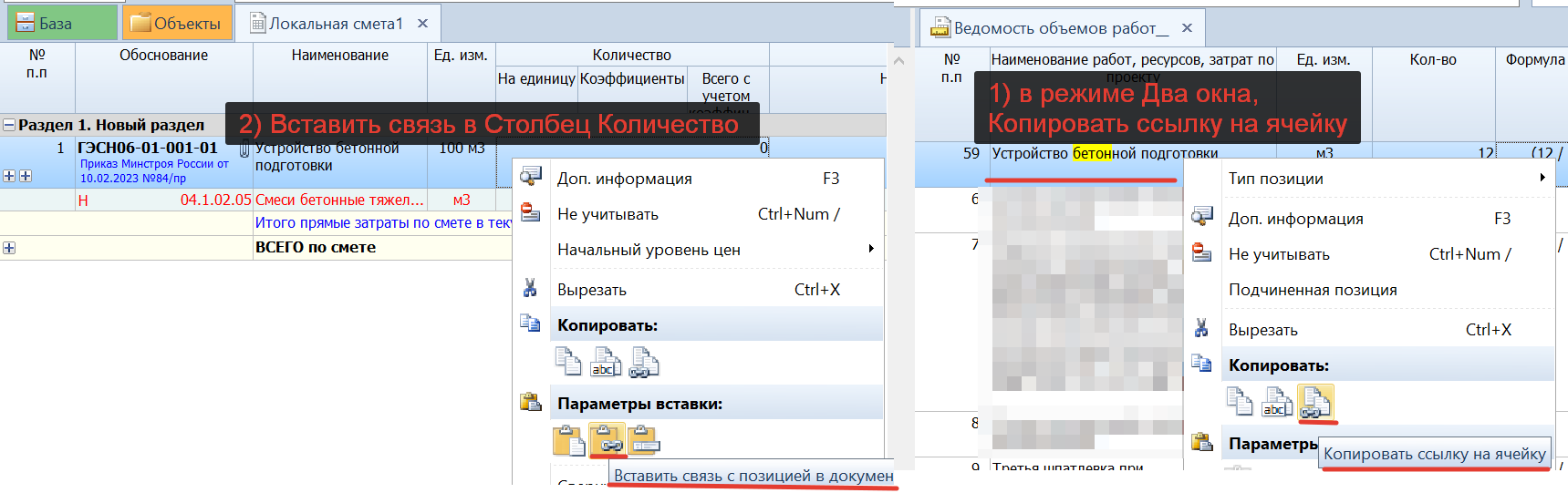
Task: Expand ВСЕГО по смете row
Action: pos(9,248)
